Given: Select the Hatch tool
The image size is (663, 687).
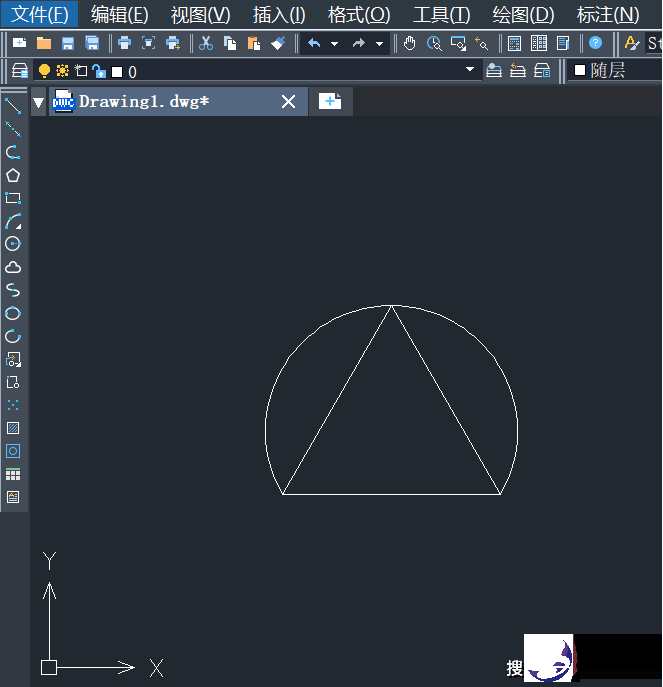Looking at the screenshot, I should [x=13, y=428].
